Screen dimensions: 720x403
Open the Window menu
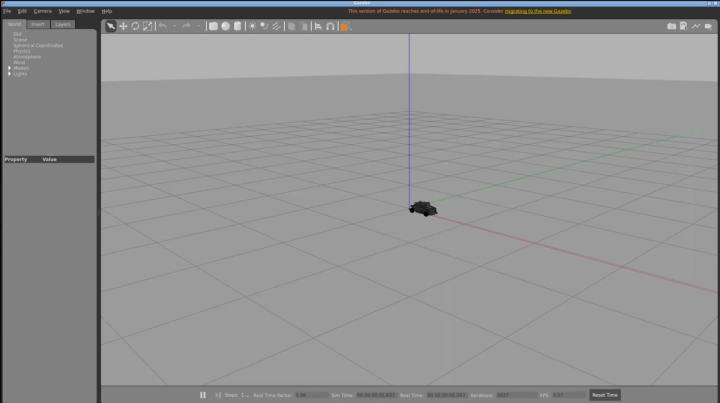coord(85,11)
